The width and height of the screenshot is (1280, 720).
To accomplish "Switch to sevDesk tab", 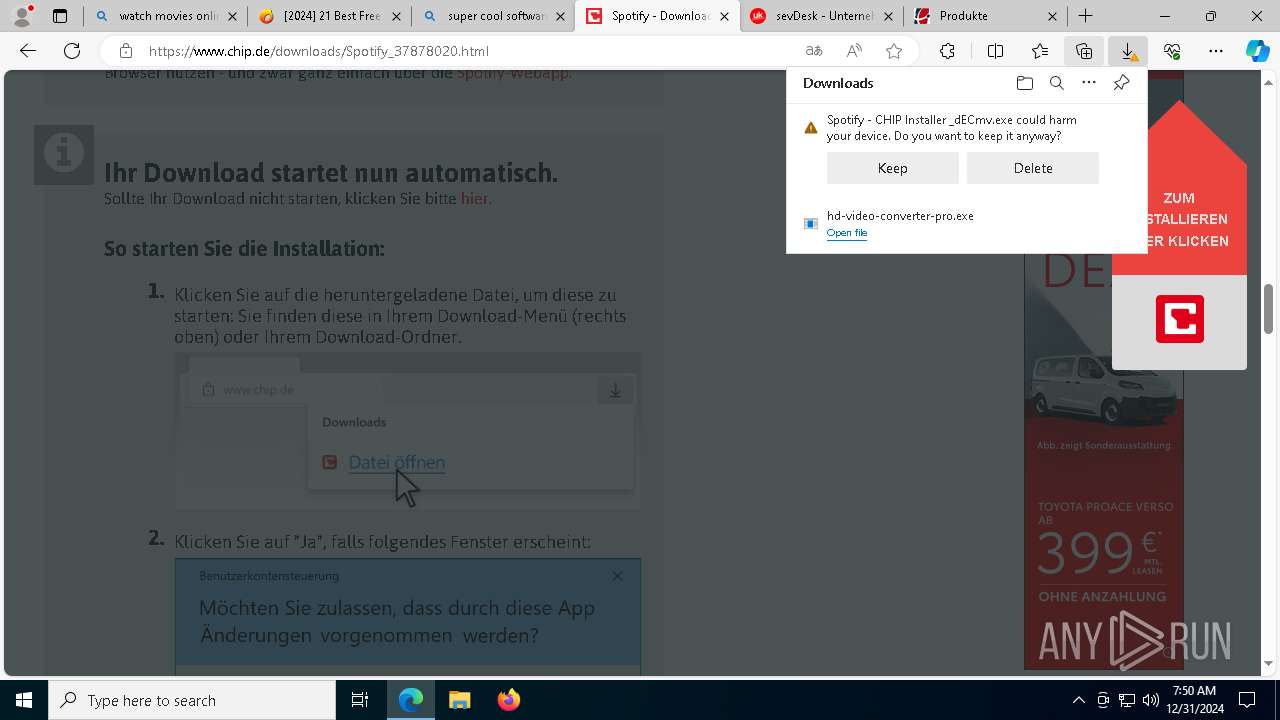I will (821, 16).
